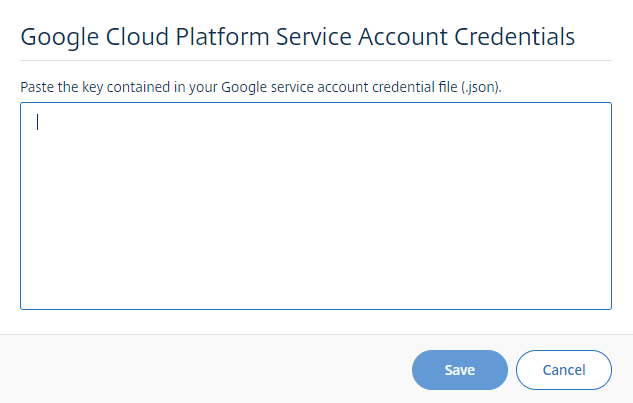Screen dimensions: 633x403
Task: Focus the JSON key input box
Action: [x=315, y=205]
